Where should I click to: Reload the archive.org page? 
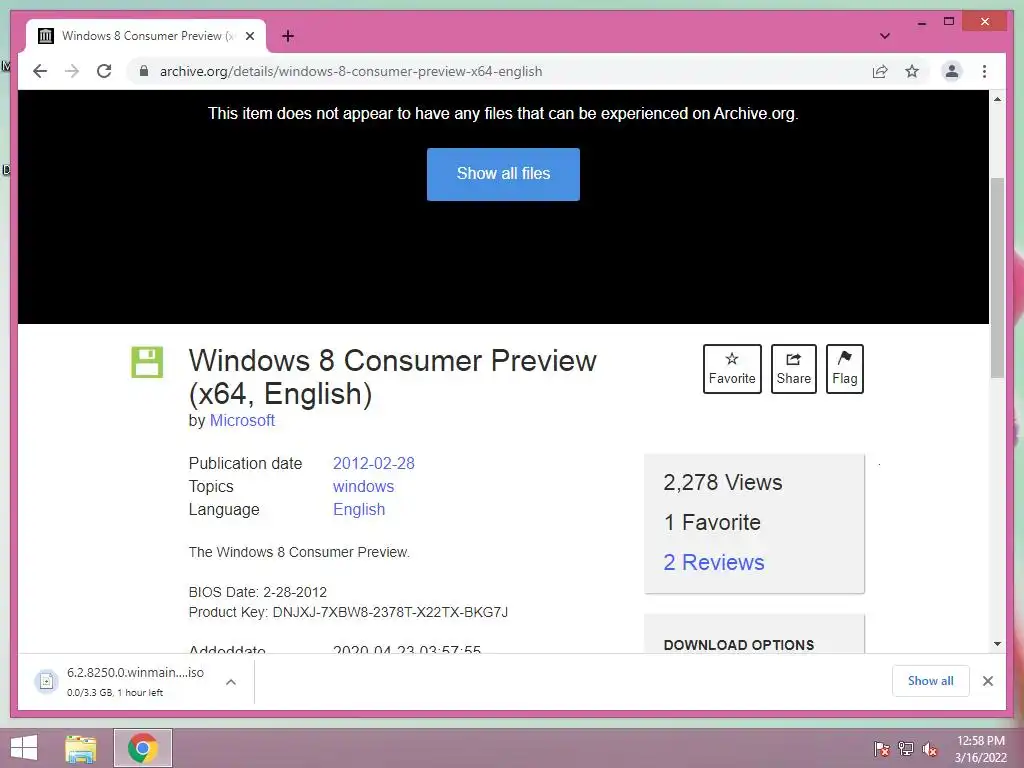[104, 71]
